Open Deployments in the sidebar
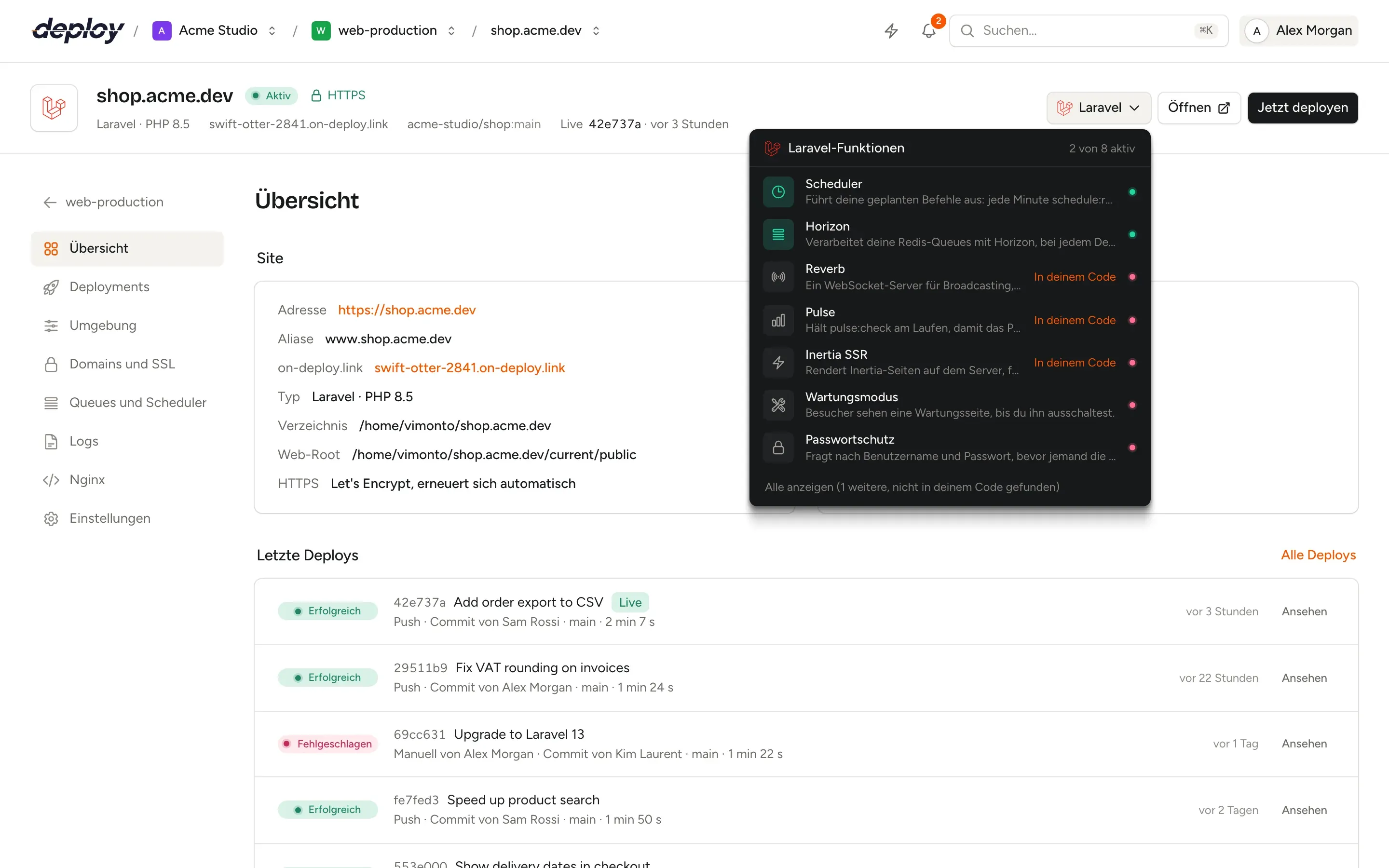Image resolution: width=1389 pixels, height=868 pixels. 127,287
